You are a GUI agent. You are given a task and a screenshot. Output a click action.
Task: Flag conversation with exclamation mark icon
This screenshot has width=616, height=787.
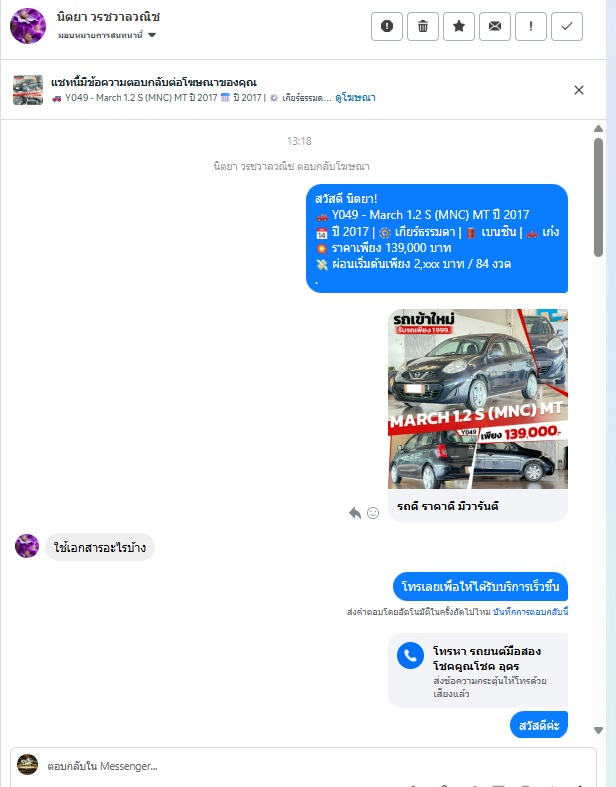(x=531, y=26)
